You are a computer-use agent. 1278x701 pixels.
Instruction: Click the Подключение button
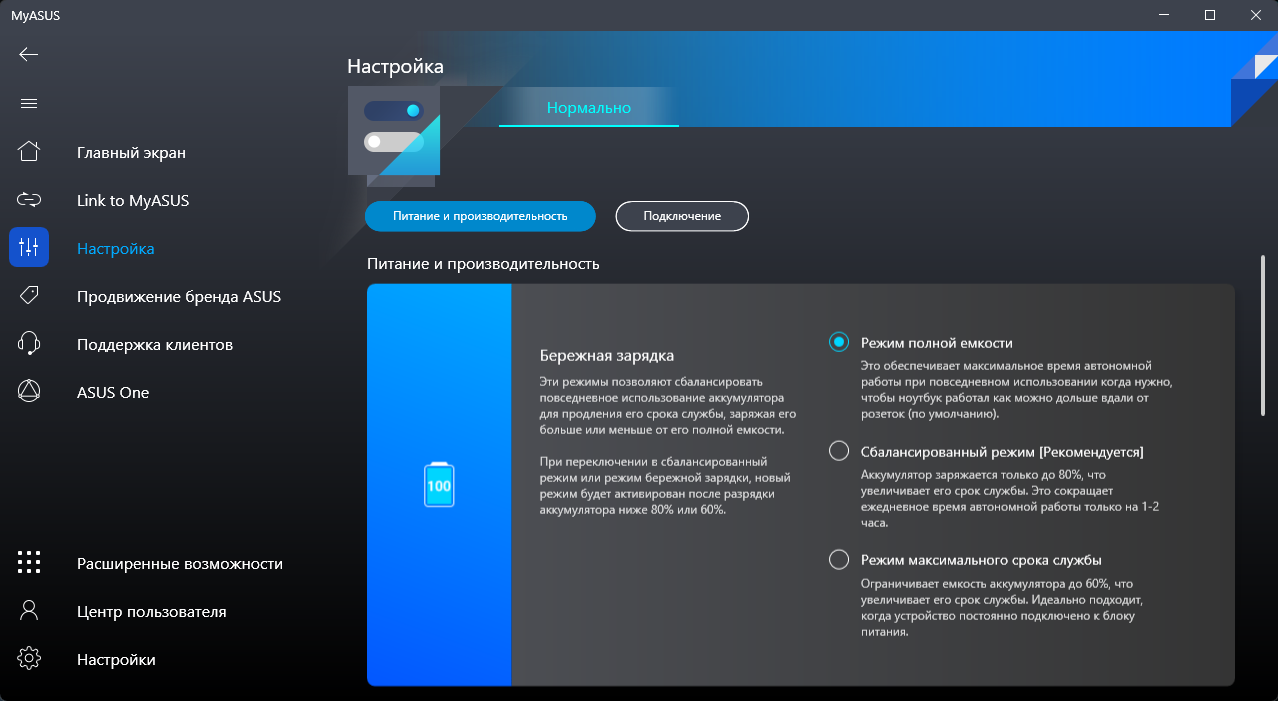click(x=682, y=216)
